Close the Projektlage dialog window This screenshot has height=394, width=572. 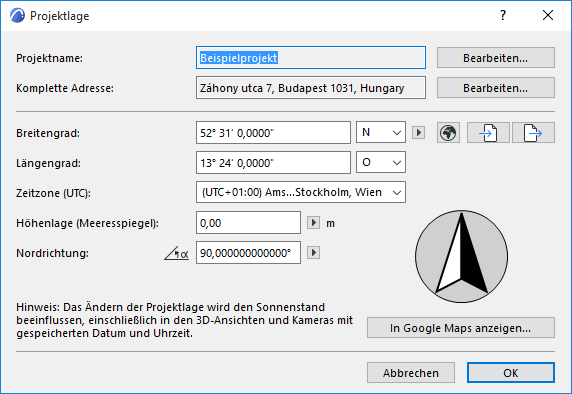click(548, 15)
